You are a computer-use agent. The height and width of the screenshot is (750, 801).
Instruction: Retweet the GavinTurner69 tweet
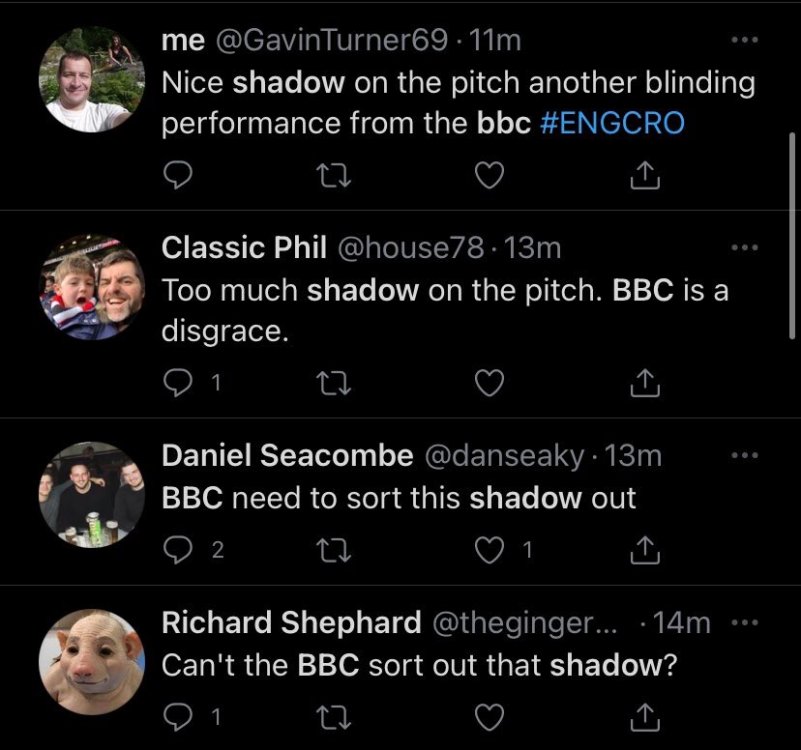(329, 177)
